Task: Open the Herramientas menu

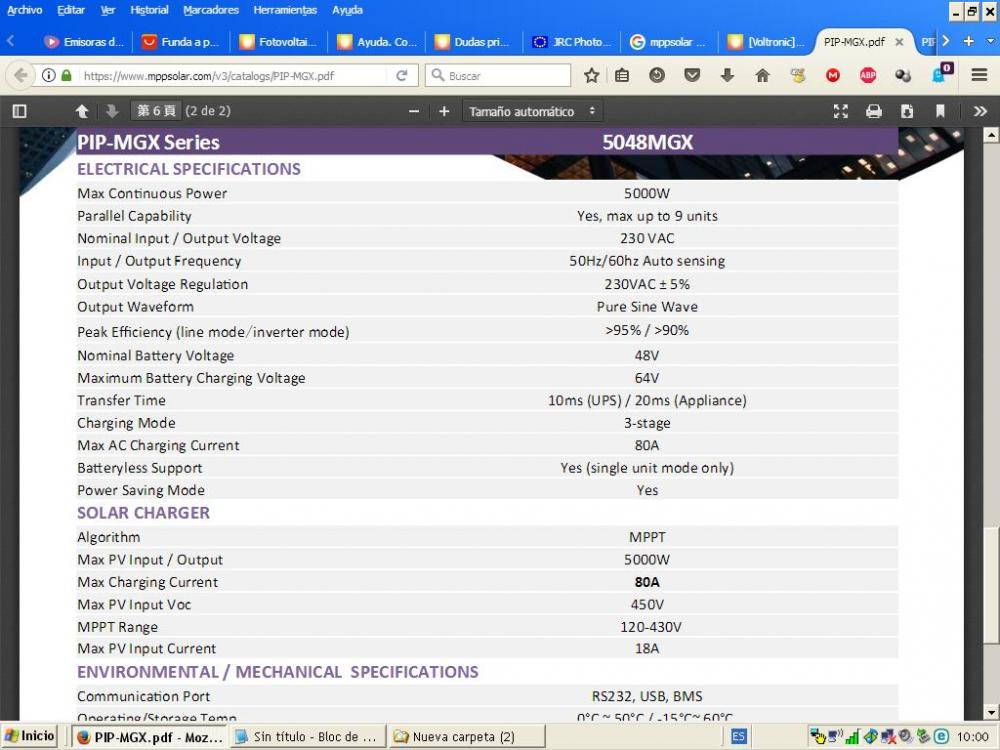Action: tap(285, 10)
